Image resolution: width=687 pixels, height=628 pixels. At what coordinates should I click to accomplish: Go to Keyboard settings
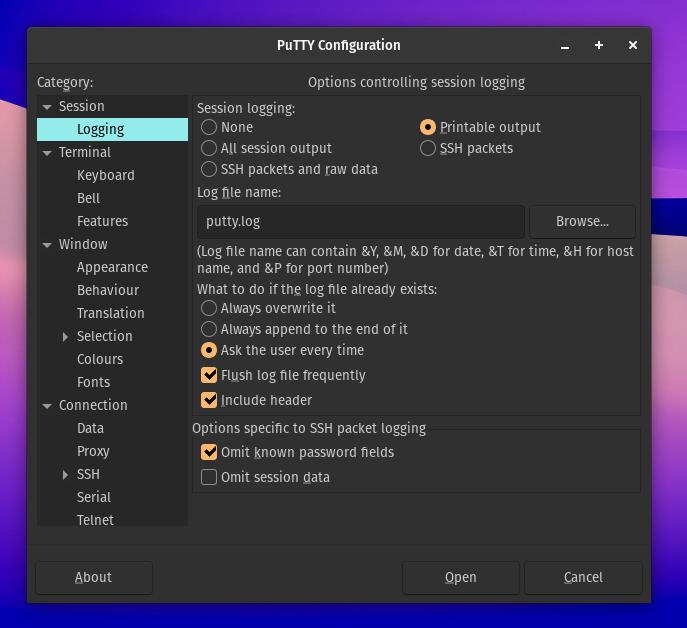[x=106, y=175]
